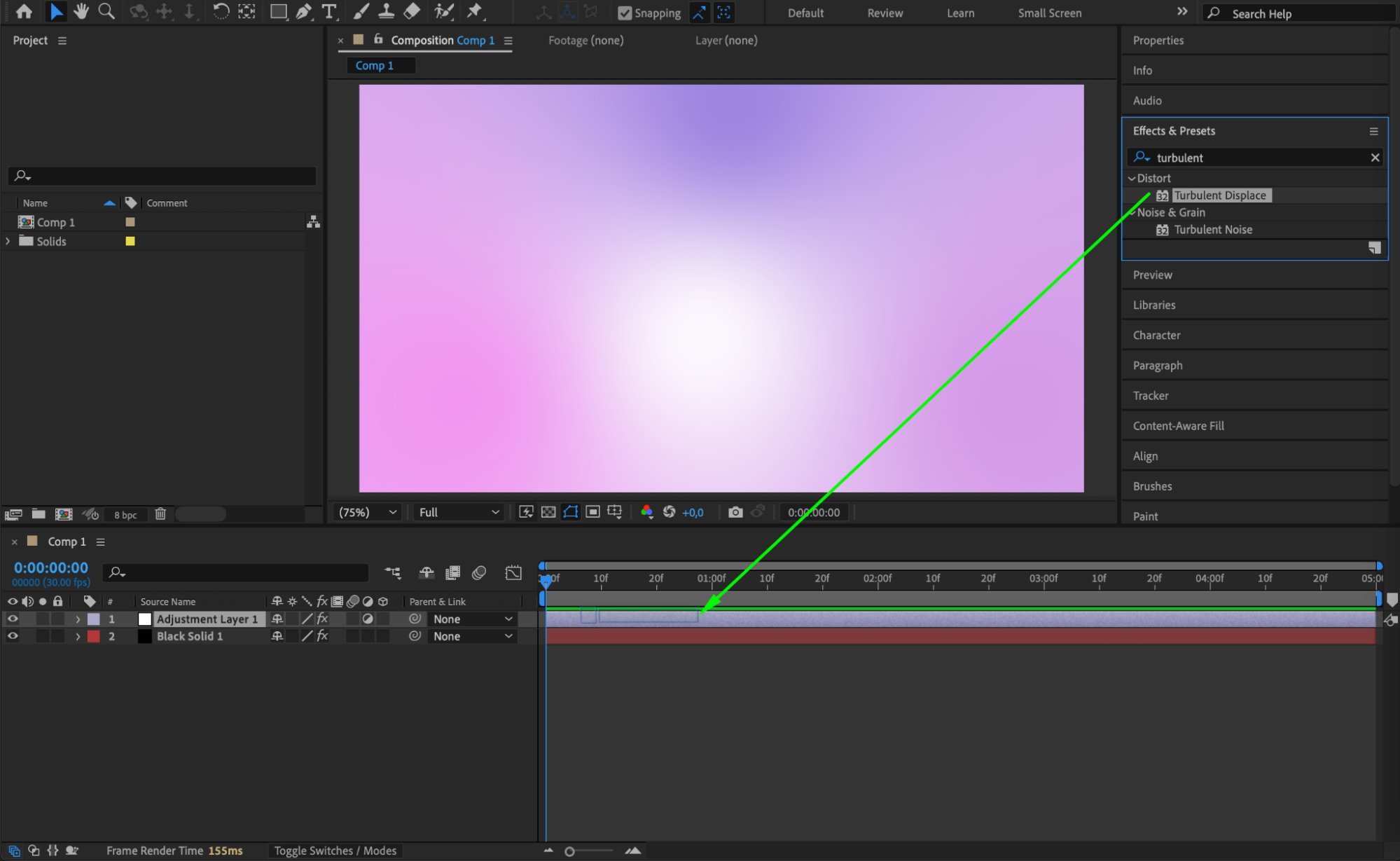The image size is (1400, 861).
Task: Select the Zoom tool in toolbar
Action: pyautogui.click(x=106, y=11)
